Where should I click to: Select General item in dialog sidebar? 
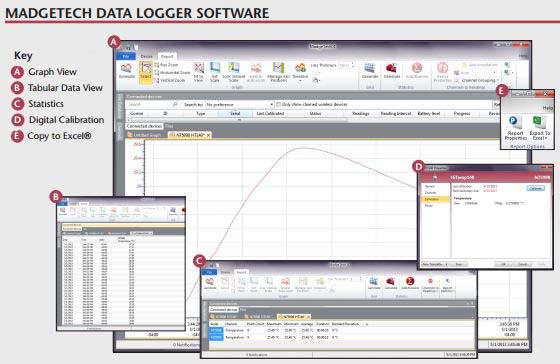430,186
